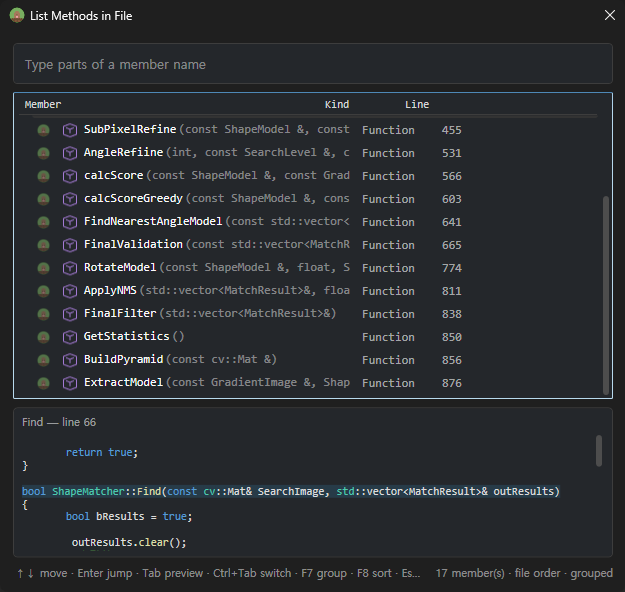Close the List Methods in File dialog
The image size is (625, 592).
tap(609, 15)
